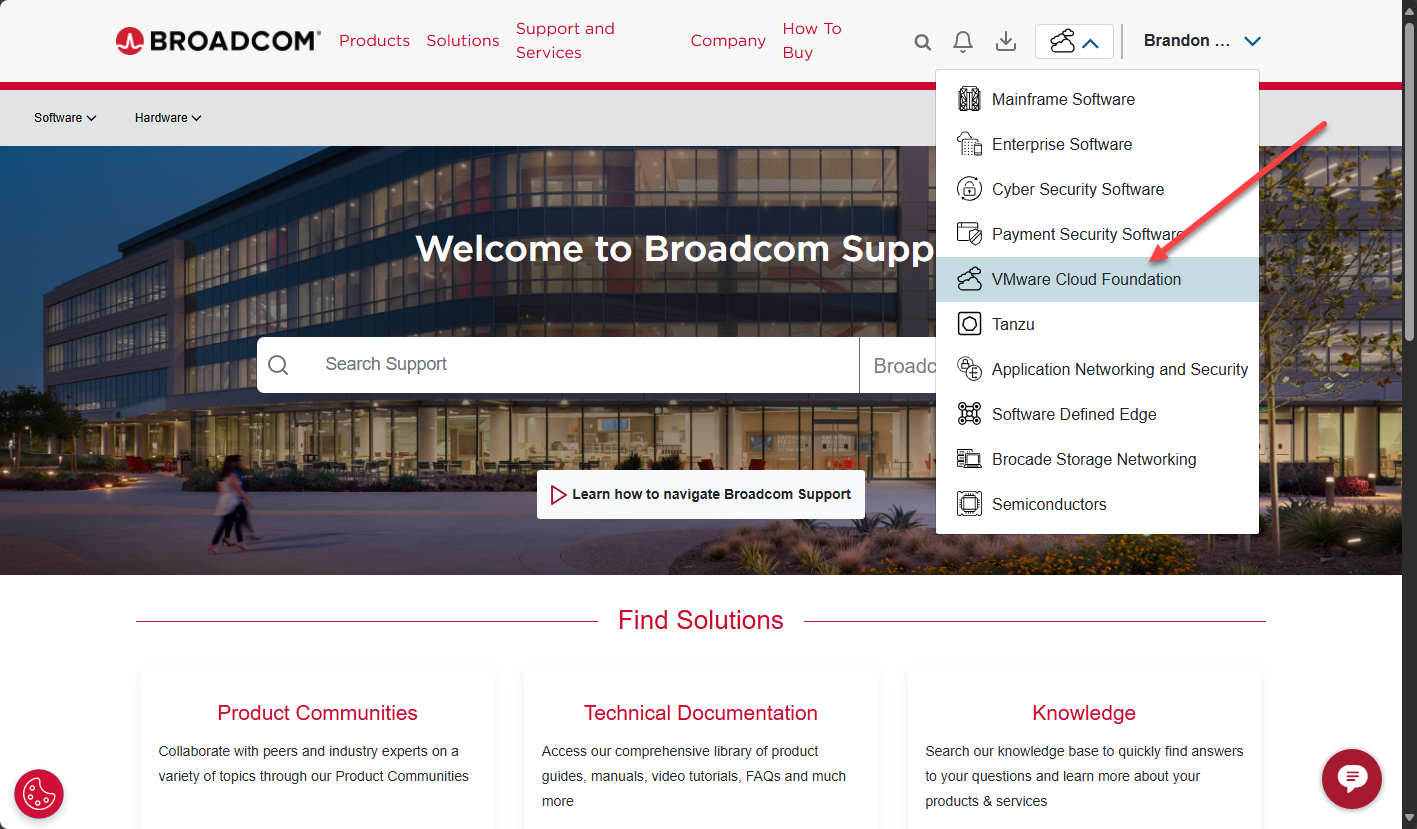Image resolution: width=1417 pixels, height=829 pixels.
Task: Open the Company navigation menu
Action: coord(728,41)
